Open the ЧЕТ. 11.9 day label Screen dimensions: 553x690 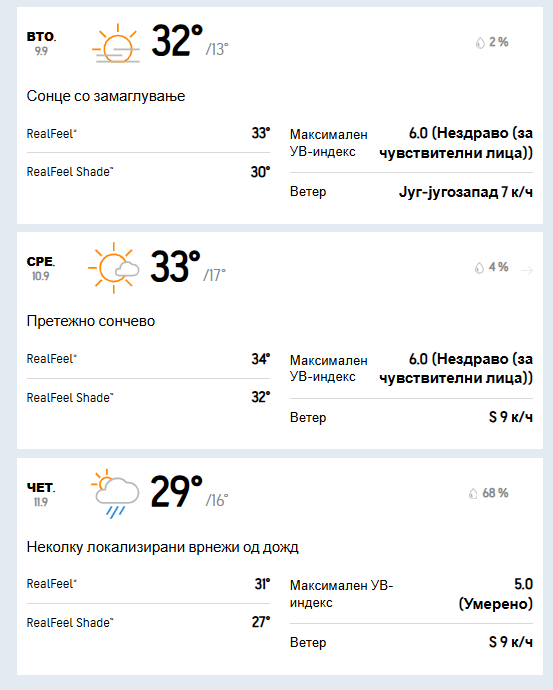[x=40, y=494]
